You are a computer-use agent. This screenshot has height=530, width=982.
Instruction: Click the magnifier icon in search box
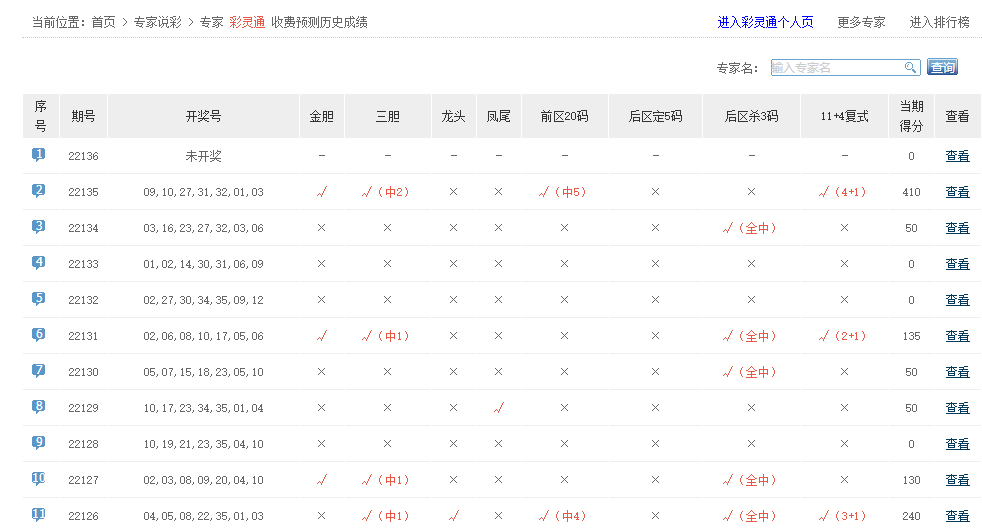911,68
